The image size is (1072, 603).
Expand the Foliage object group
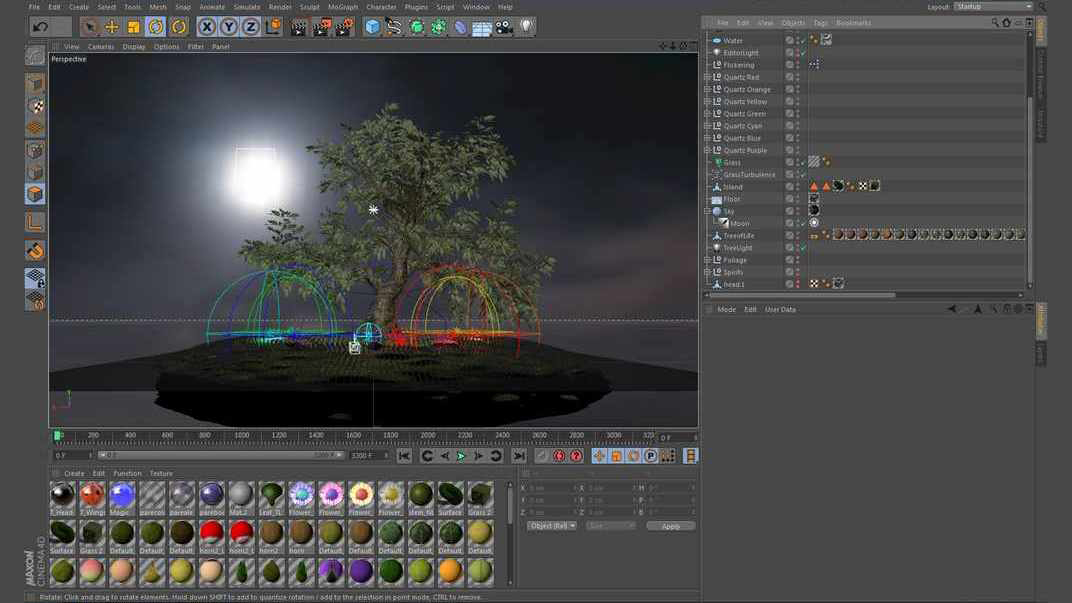[707, 260]
